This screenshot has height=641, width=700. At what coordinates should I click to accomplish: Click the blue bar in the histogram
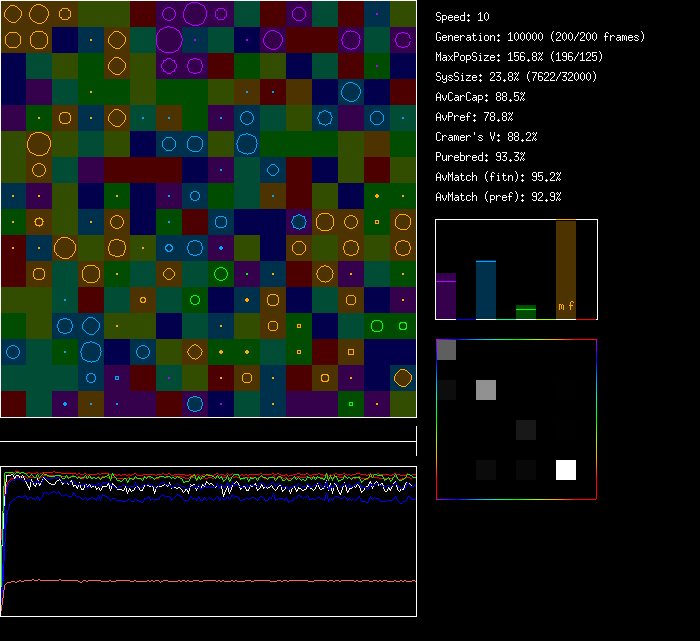pyautogui.click(x=486, y=290)
